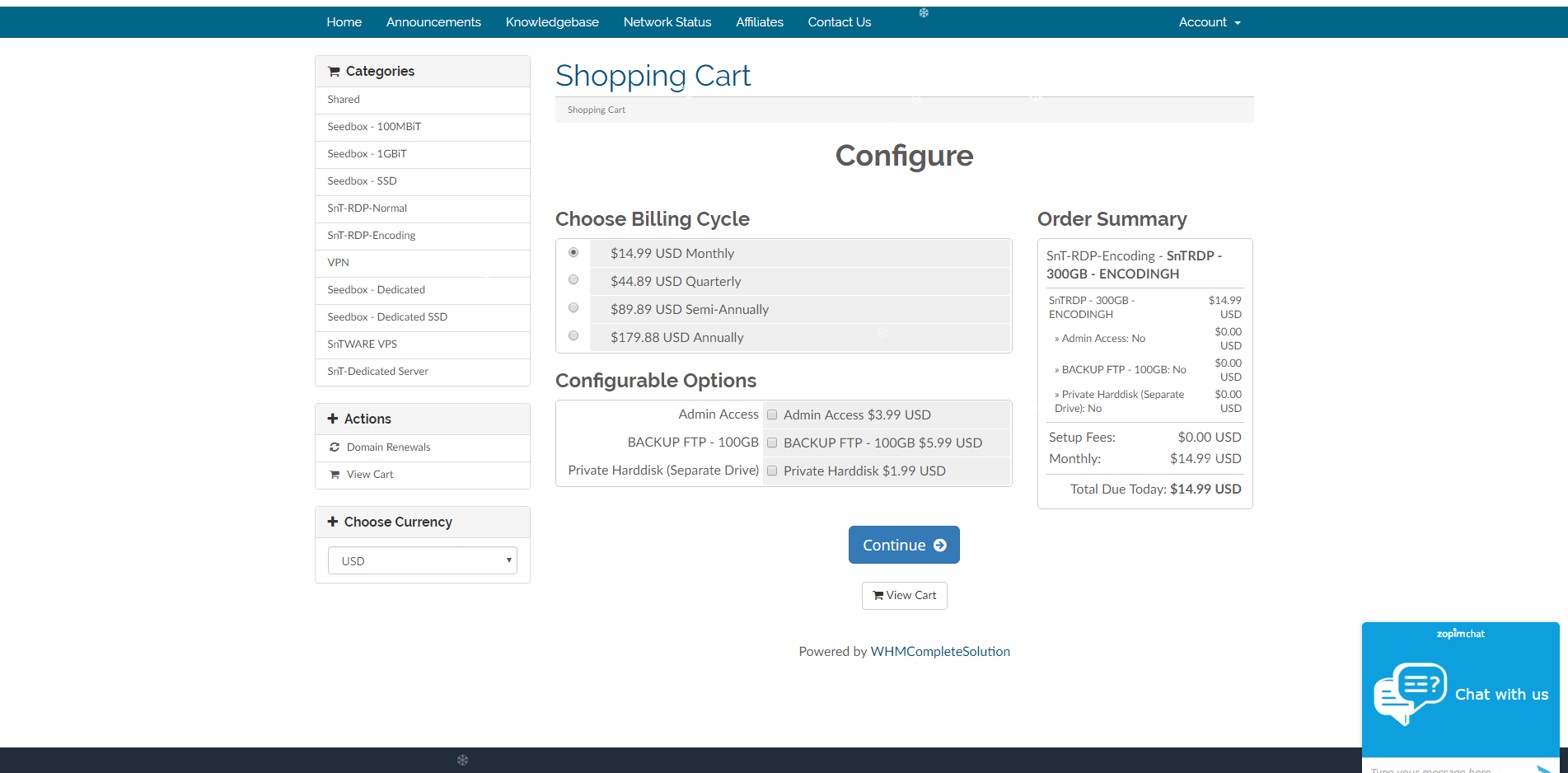Open the Affiliates menu item
Screen dimensions: 1568x773
[760, 22]
